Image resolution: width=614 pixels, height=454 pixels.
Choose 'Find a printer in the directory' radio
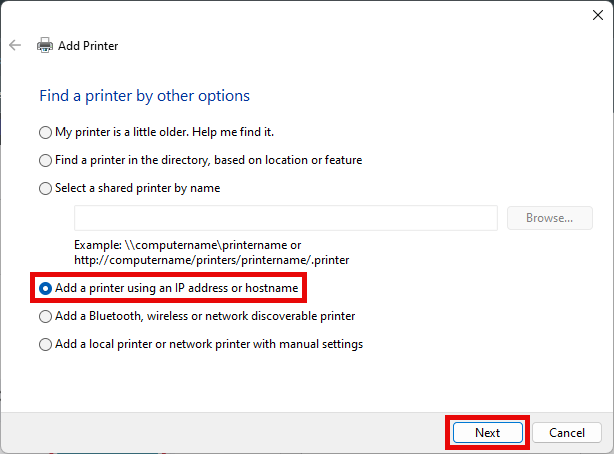click(x=45, y=160)
